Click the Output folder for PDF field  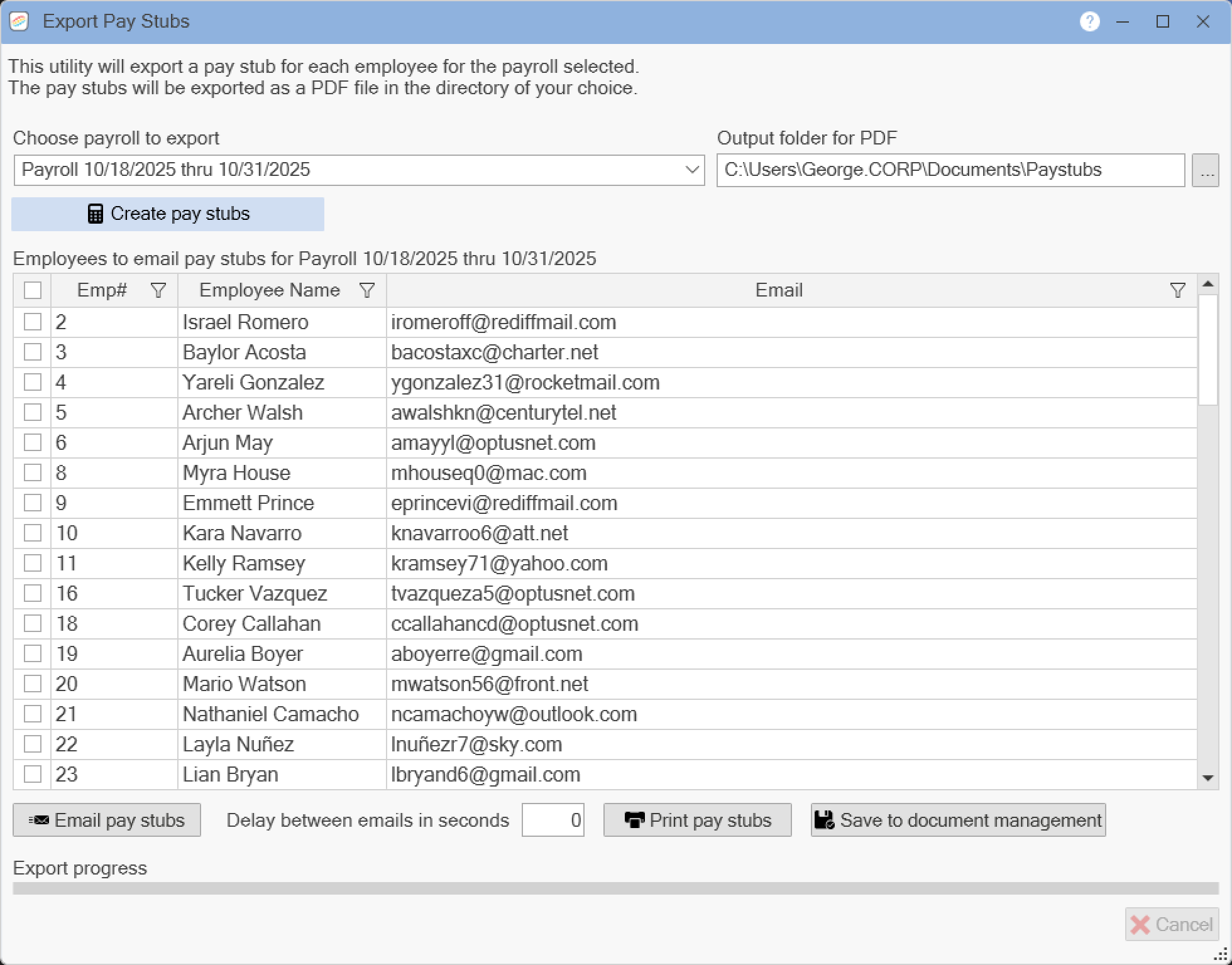pyautogui.click(x=950, y=170)
